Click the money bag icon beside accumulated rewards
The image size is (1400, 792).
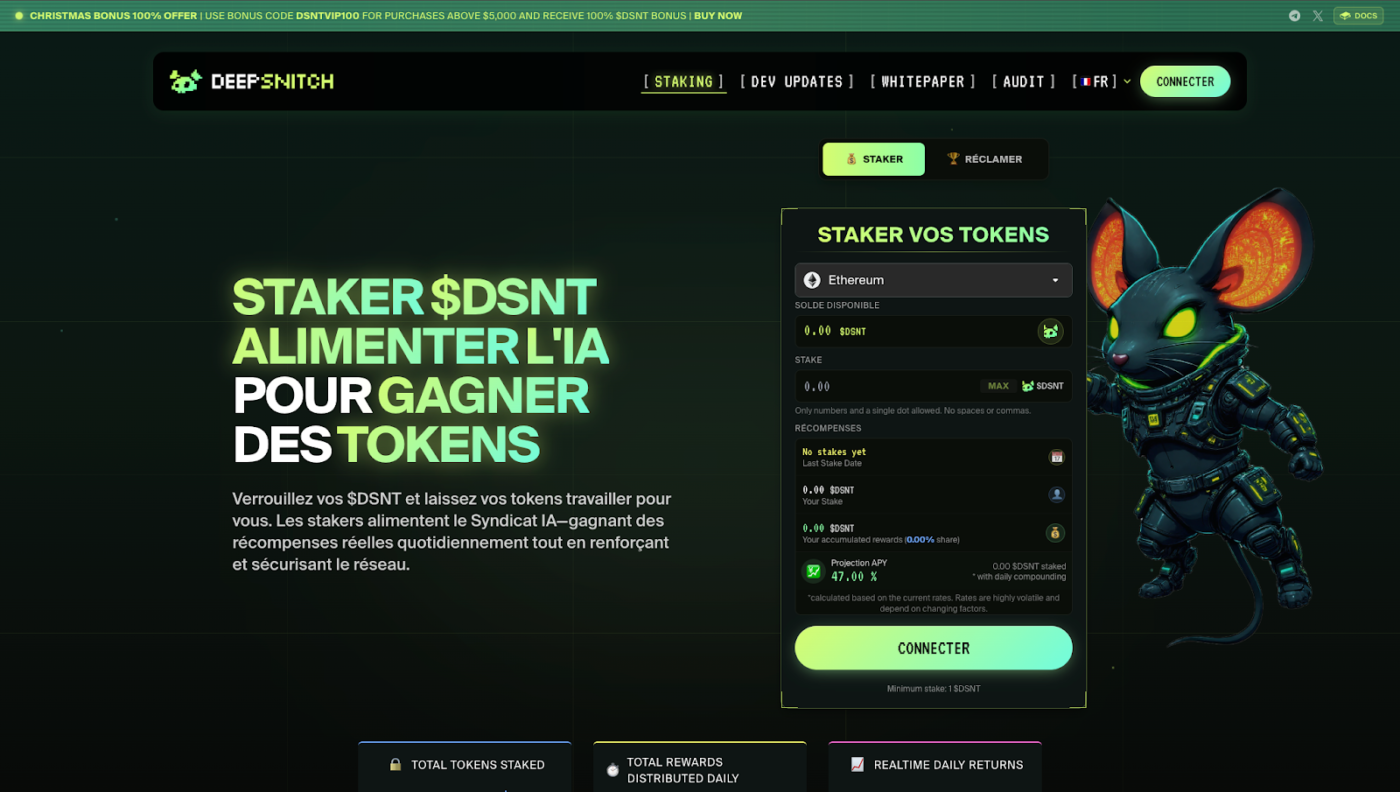point(1056,533)
